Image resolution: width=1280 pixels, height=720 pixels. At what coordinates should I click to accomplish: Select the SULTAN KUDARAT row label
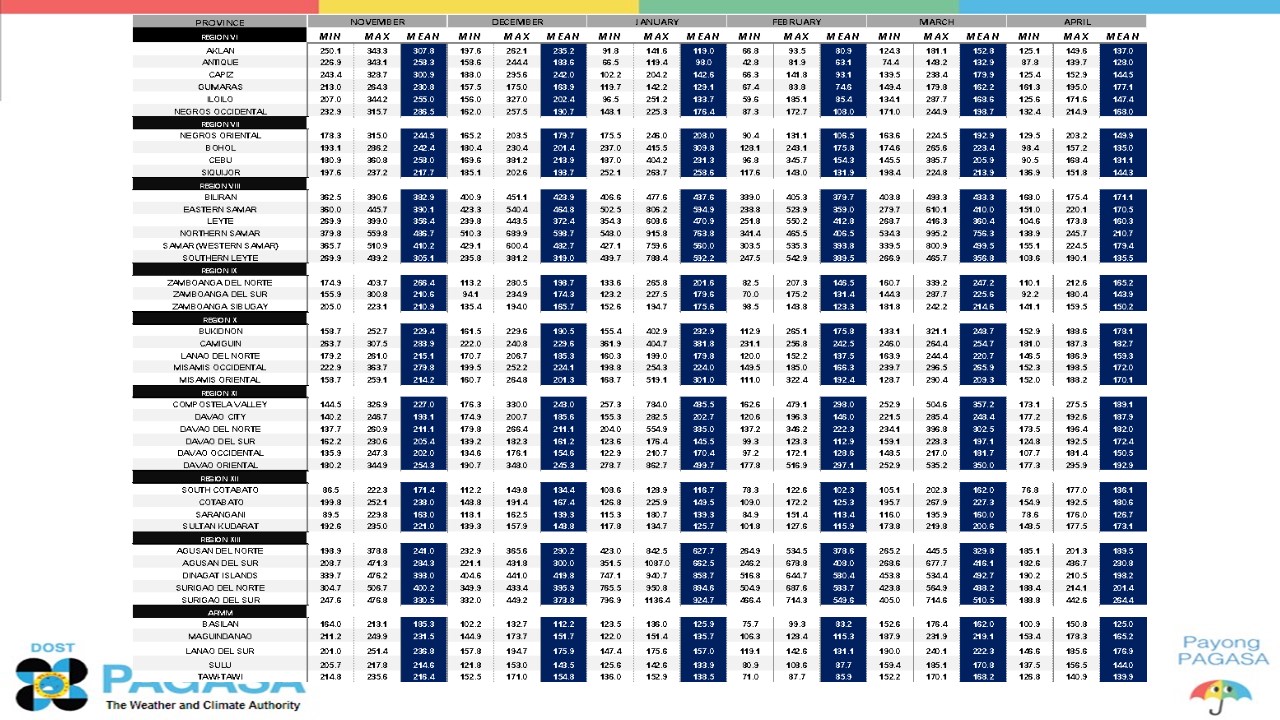(x=220, y=526)
